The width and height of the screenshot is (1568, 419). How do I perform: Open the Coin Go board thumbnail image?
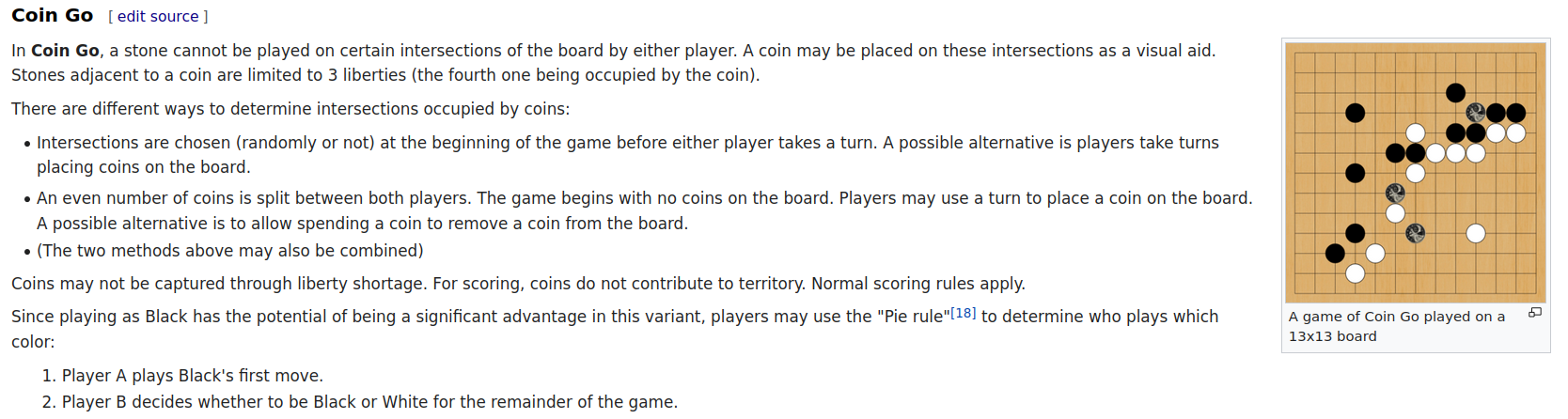click(1416, 172)
